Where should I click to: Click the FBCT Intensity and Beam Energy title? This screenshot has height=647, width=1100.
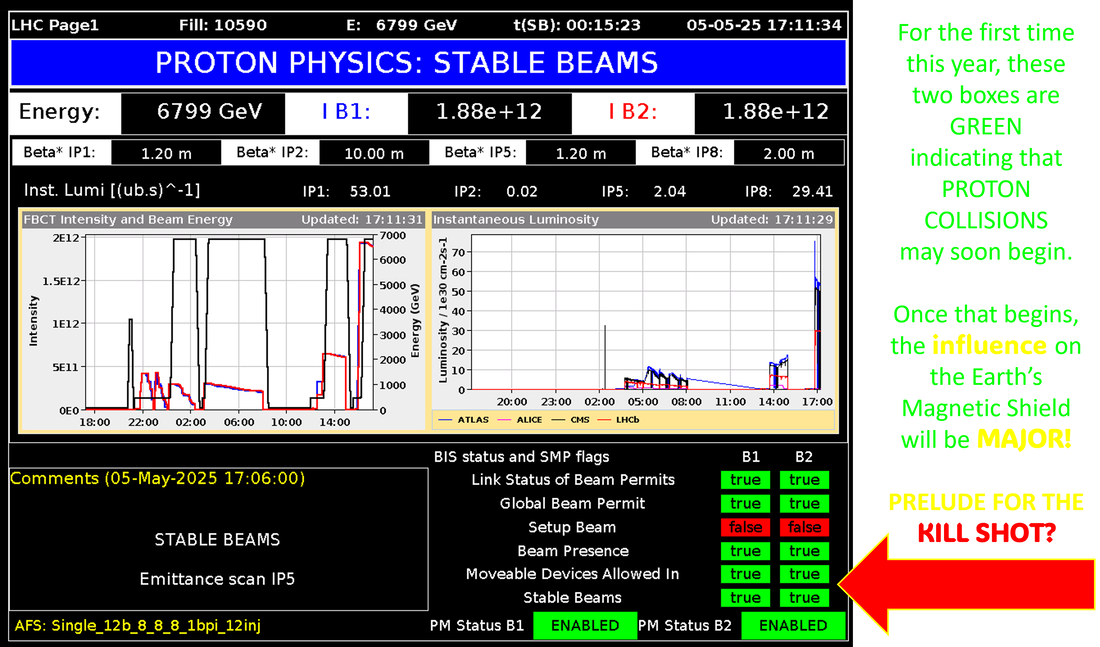128,220
